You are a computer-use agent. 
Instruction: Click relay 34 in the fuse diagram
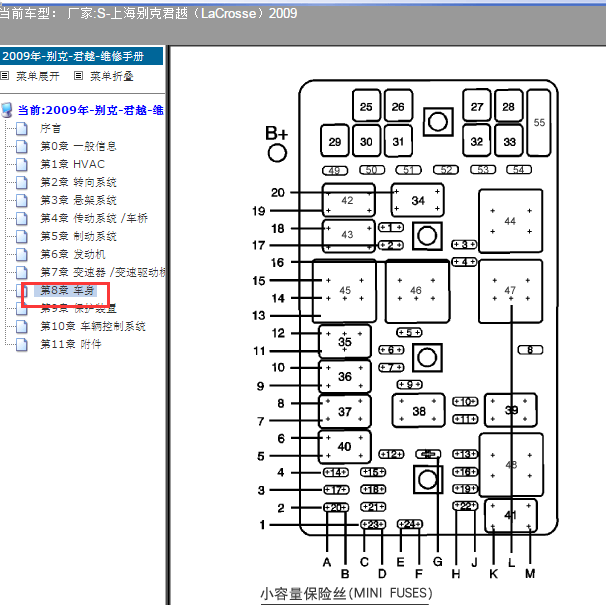(x=418, y=201)
